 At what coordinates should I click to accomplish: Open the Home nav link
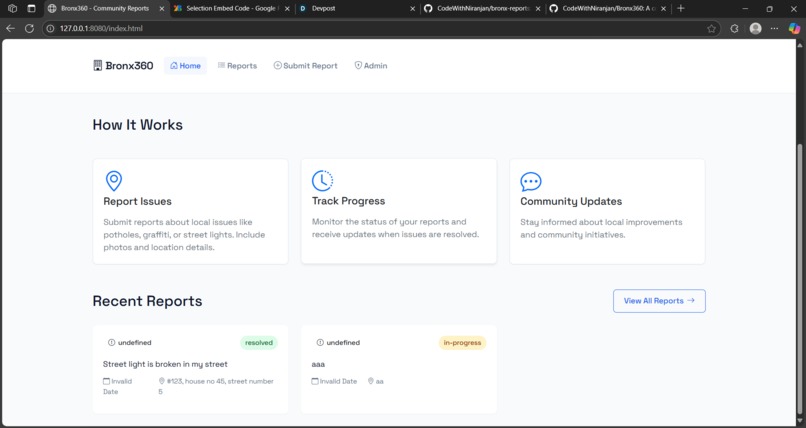(x=185, y=66)
